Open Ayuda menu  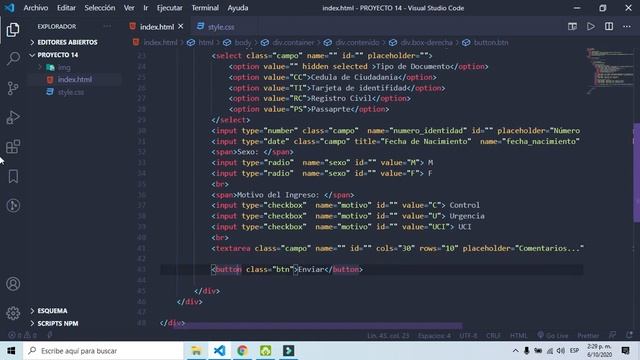(x=238, y=8)
